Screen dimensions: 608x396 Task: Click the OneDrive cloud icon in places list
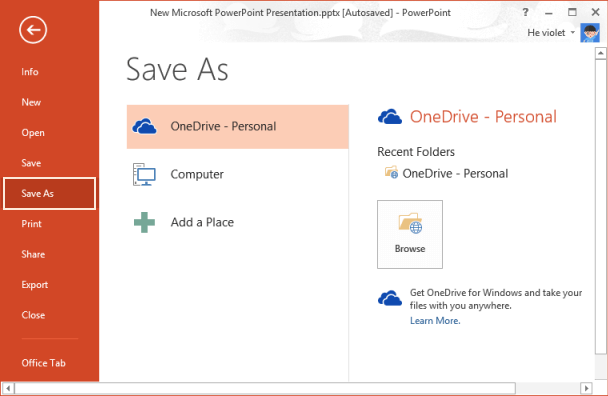144,126
